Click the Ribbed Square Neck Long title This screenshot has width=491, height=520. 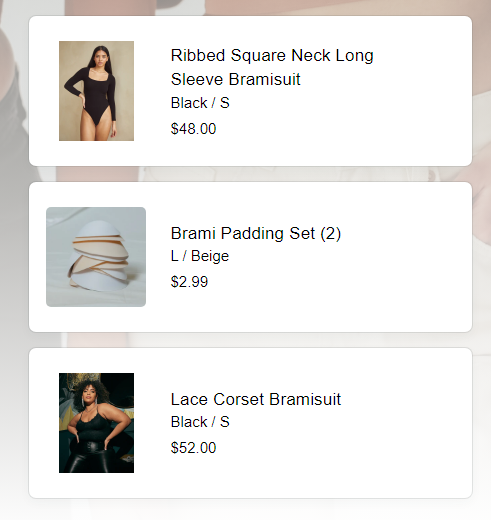[272, 56]
